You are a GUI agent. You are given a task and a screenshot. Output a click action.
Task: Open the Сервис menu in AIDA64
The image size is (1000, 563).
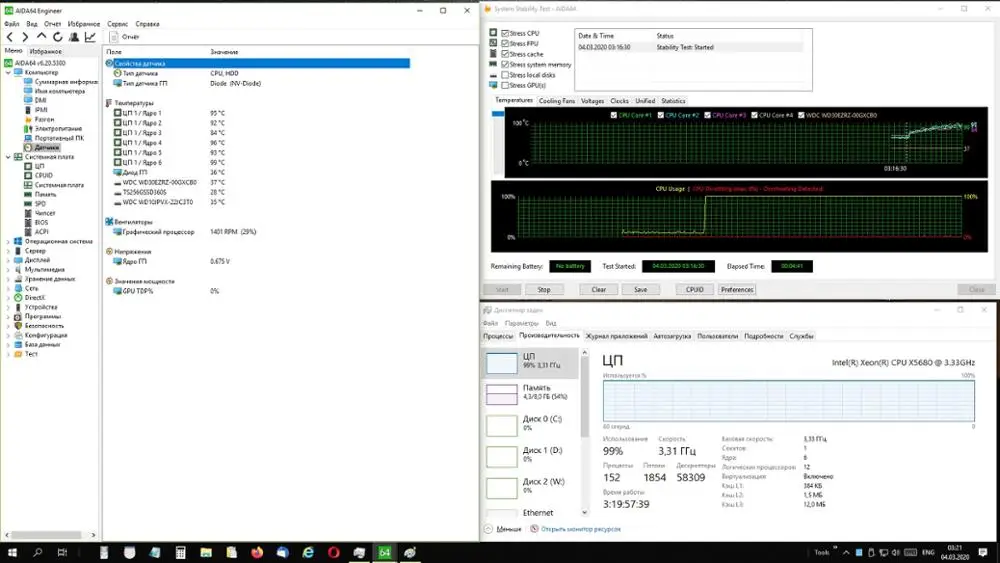coord(117,23)
